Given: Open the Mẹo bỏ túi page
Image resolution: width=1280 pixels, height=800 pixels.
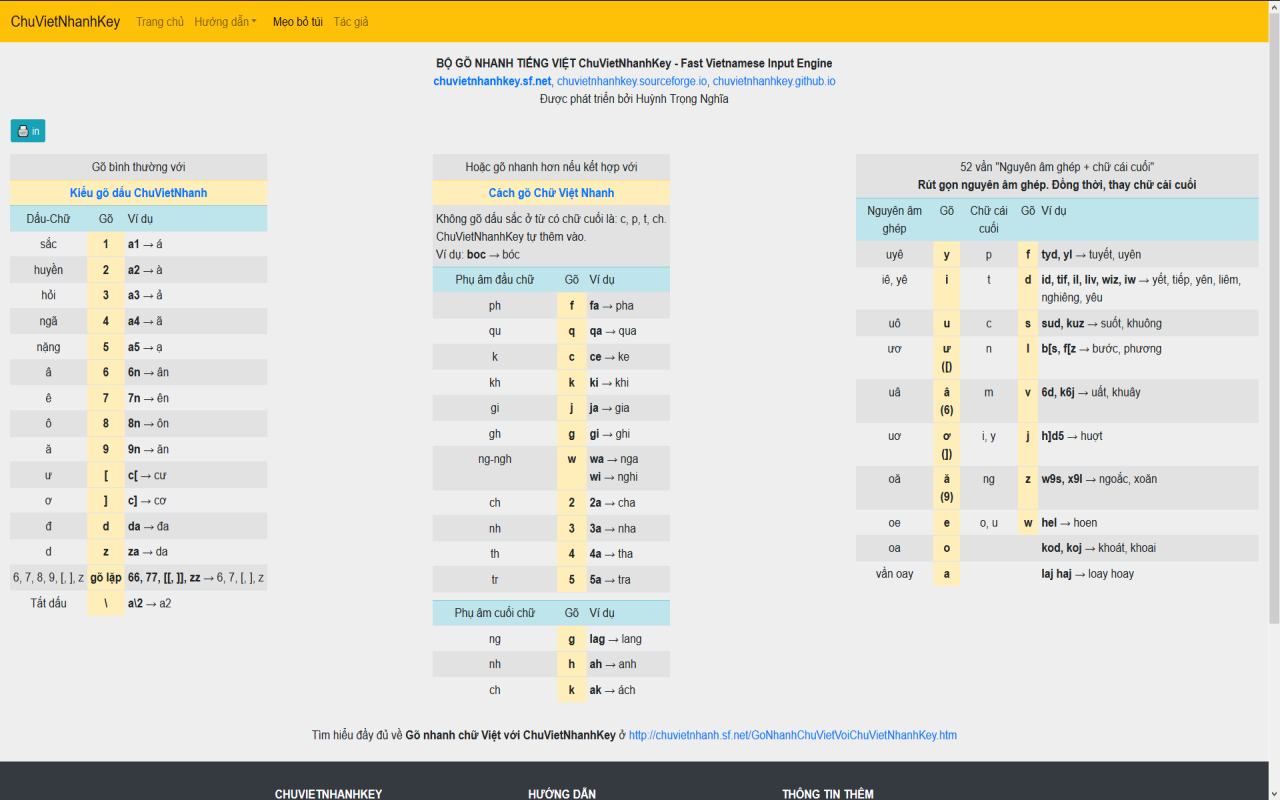Looking at the screenshot, I should [x=298, y=21].
